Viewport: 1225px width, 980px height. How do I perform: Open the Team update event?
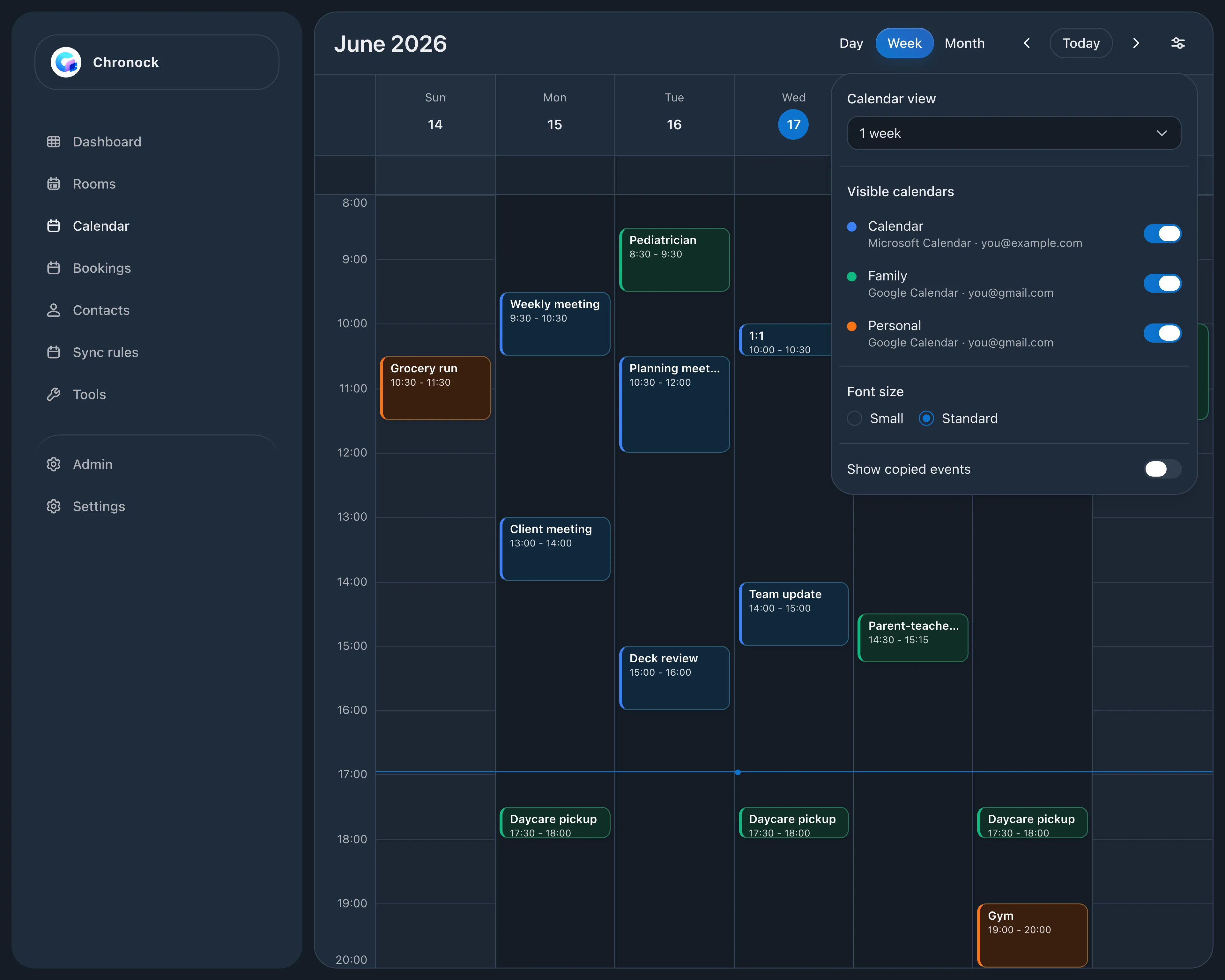(793, 613)
